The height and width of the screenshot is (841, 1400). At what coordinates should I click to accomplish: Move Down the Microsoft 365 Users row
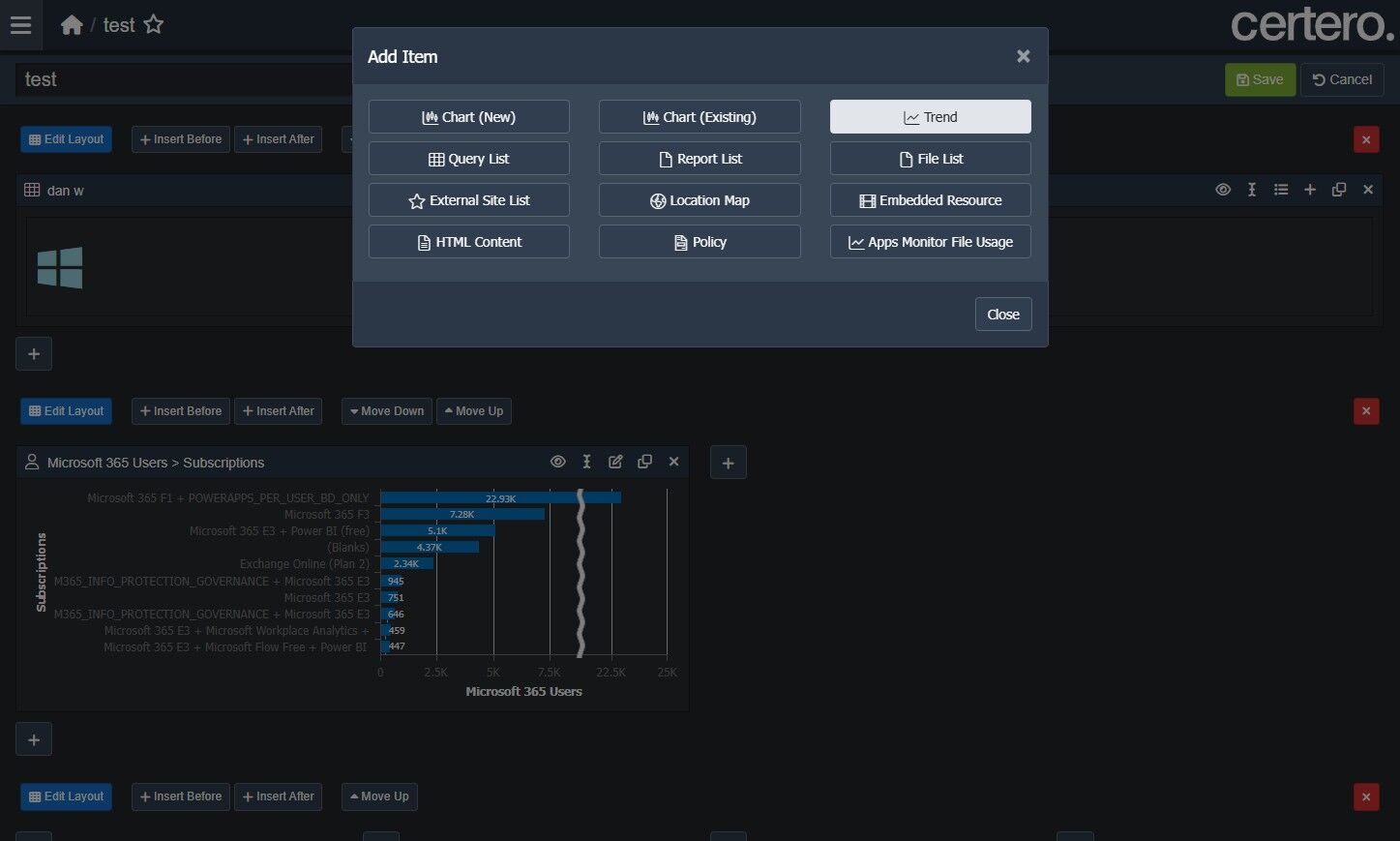[x=387, y=411]
